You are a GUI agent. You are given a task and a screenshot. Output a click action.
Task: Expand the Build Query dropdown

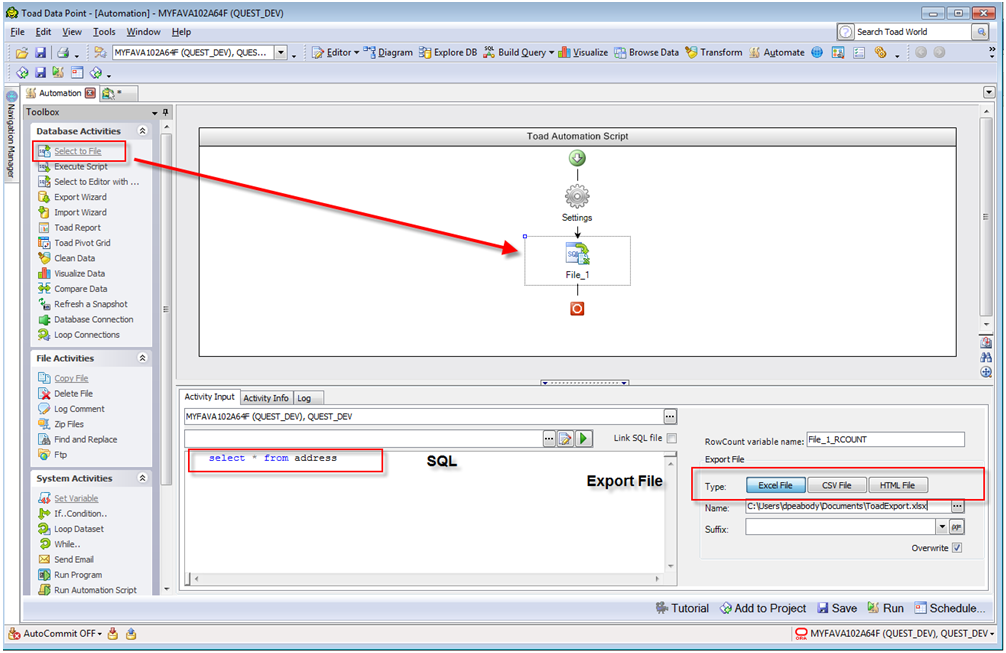pos(552,53)
